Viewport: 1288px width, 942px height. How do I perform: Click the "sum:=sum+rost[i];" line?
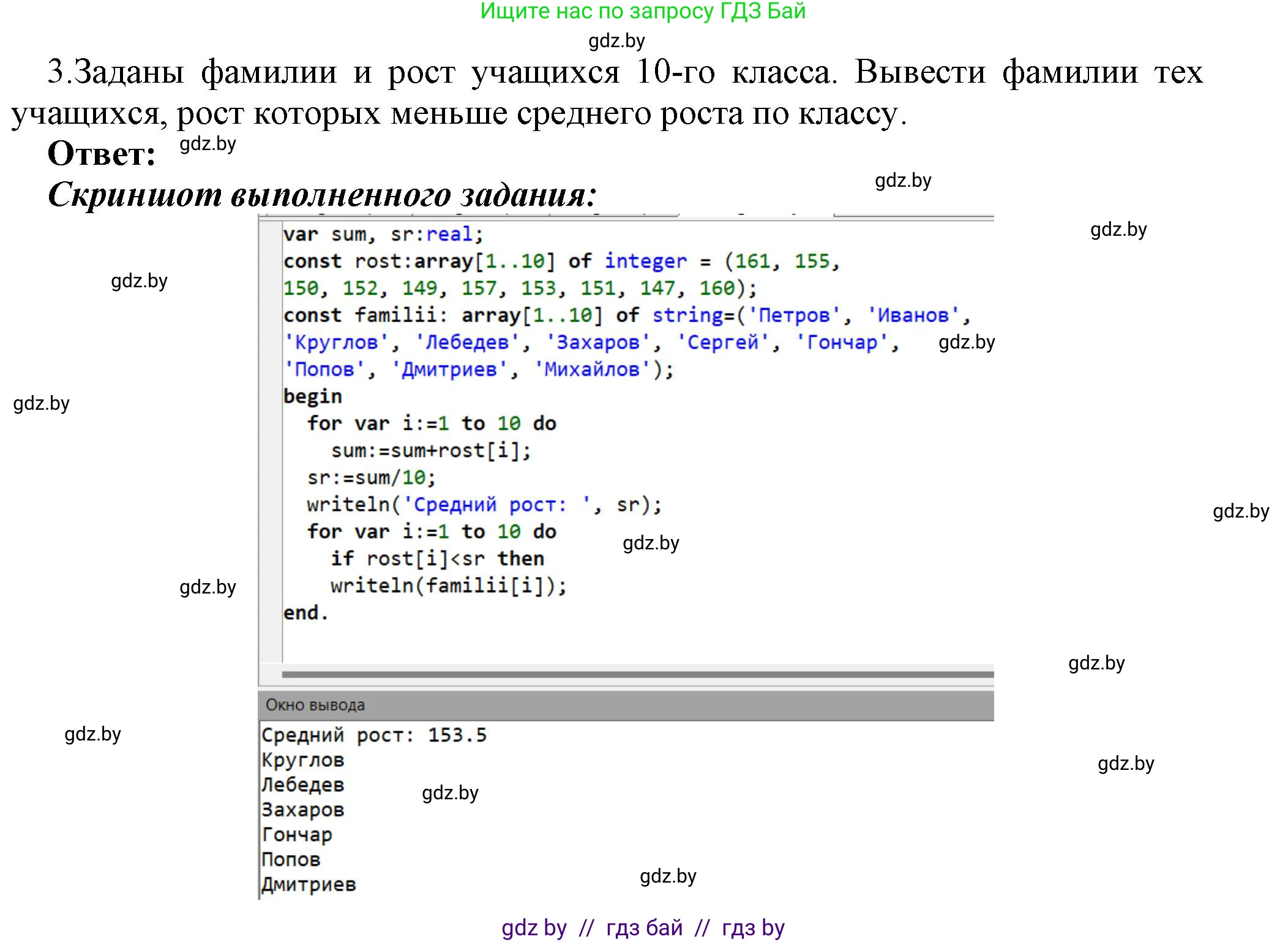pyautogui.click(x=431, y=451)
